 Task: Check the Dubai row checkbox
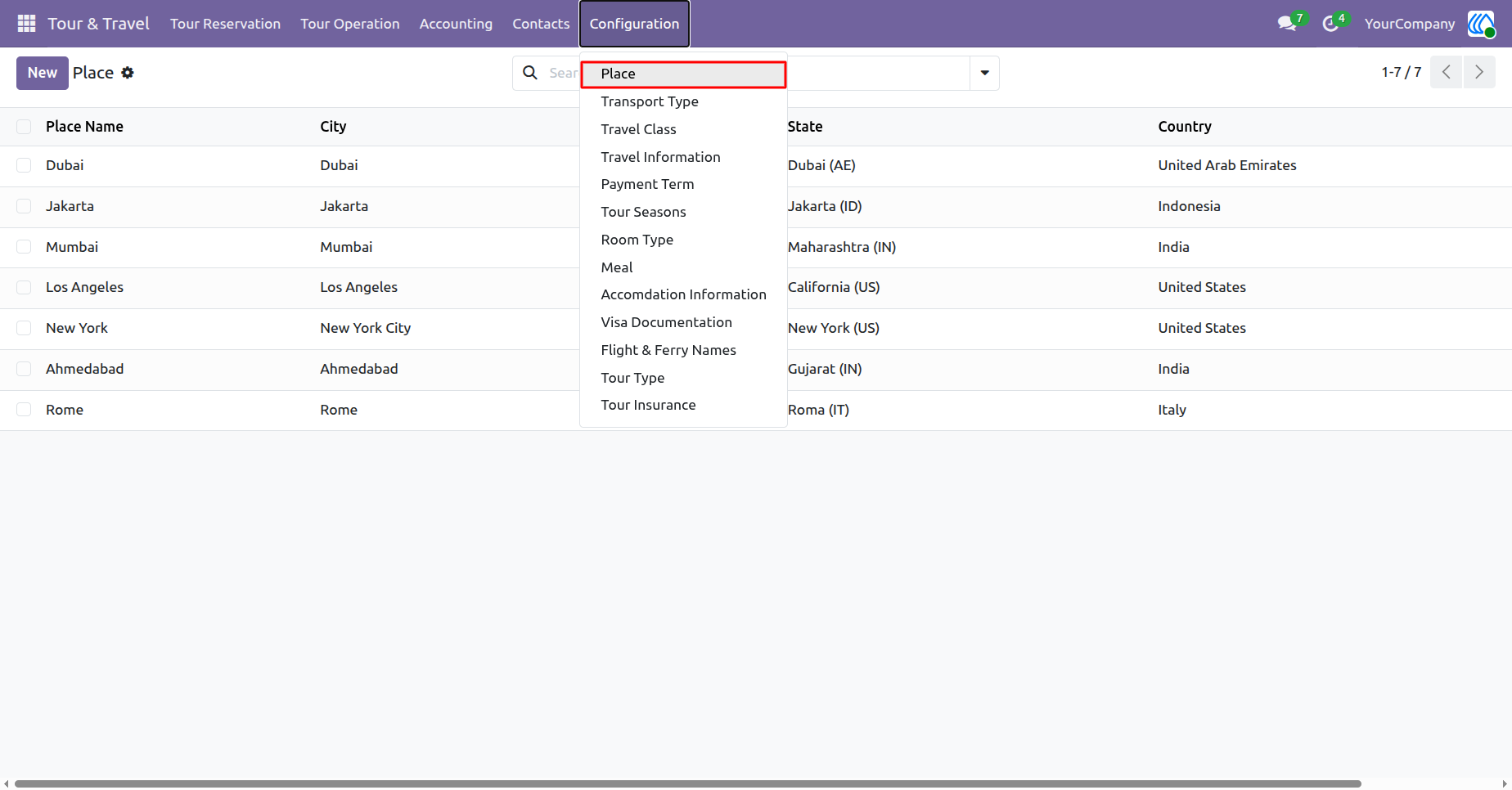coord(24,165)
